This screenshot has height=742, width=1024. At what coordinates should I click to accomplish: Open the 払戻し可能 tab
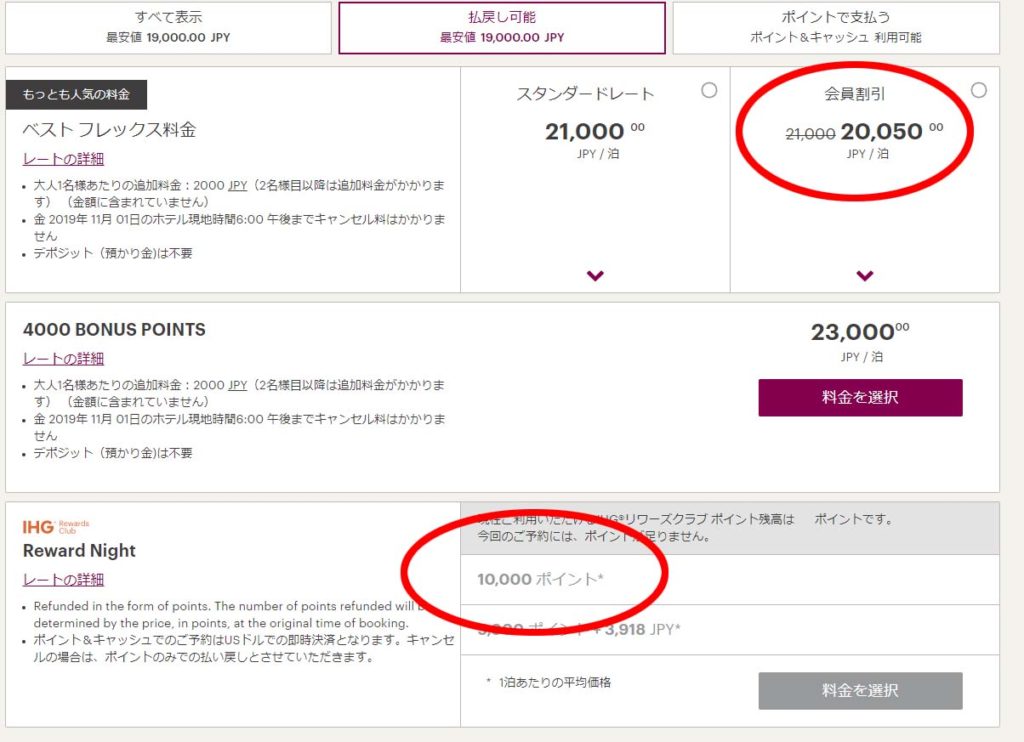pyautogui.click(x=502, y=27)
